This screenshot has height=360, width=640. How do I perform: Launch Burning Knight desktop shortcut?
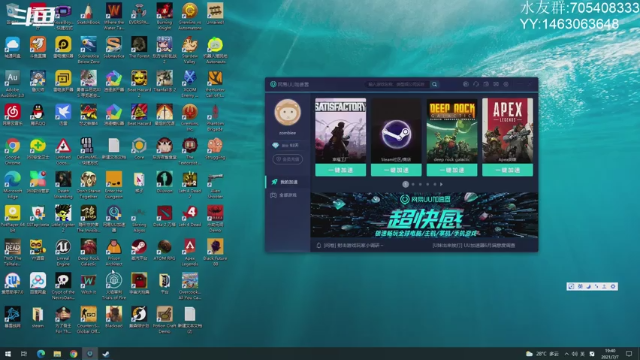164,16
